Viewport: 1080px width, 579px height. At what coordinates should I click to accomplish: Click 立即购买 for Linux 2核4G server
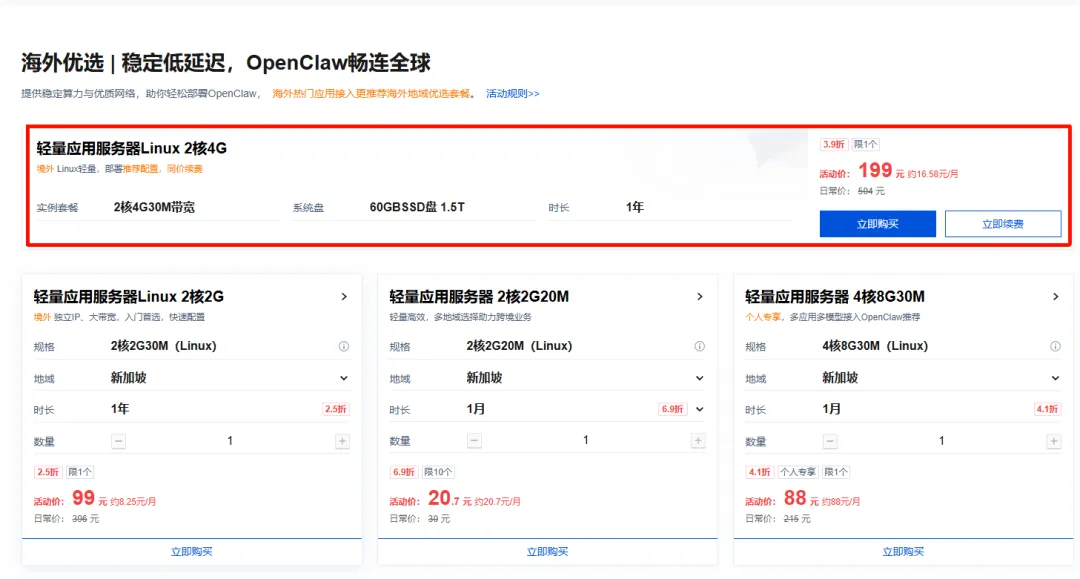(x=878, y=224)
